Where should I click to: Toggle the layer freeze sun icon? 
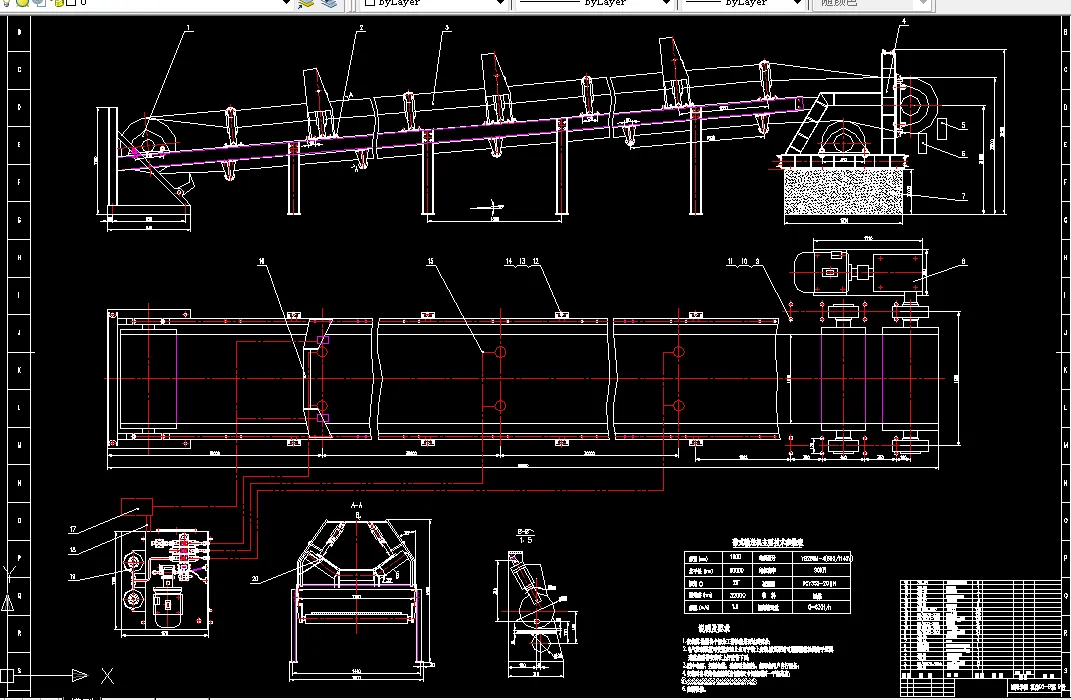coord(23,3)
